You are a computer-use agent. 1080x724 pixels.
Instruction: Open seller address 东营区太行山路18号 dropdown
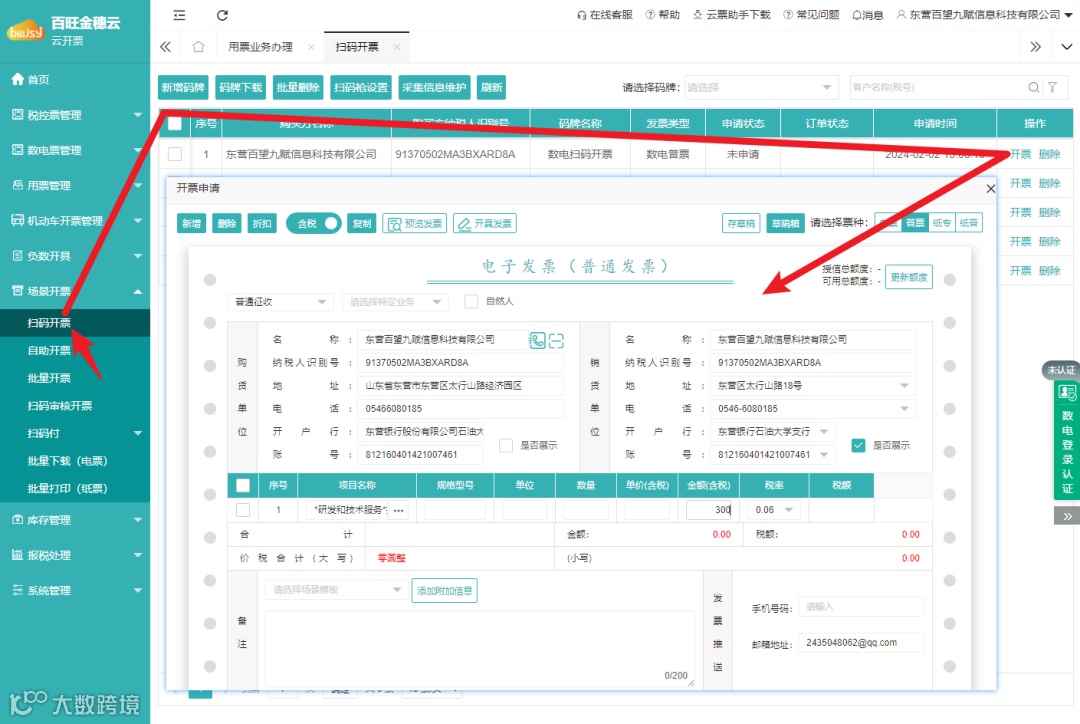click(813, 386)
